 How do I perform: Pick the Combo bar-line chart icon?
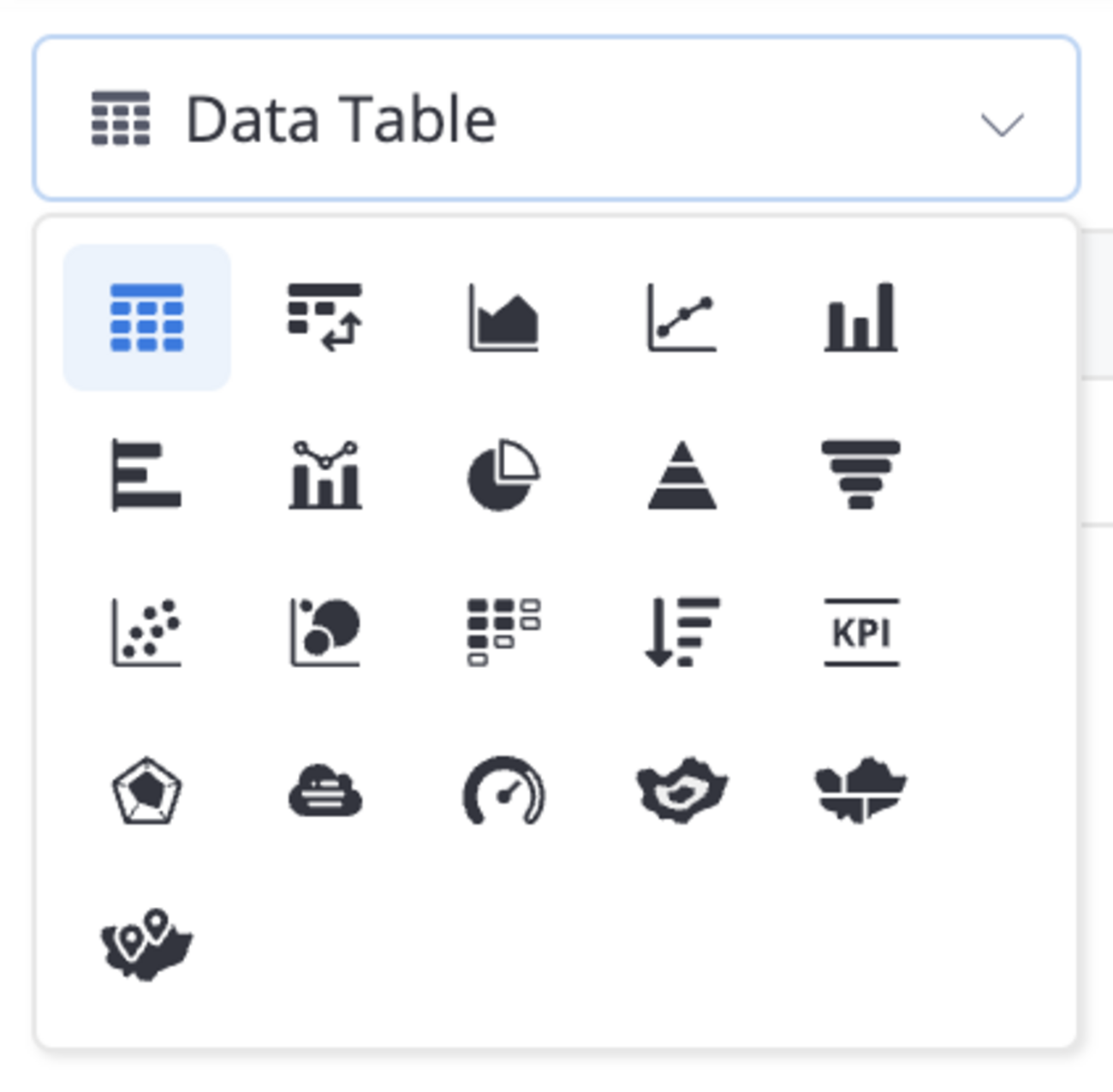(324, 475)
